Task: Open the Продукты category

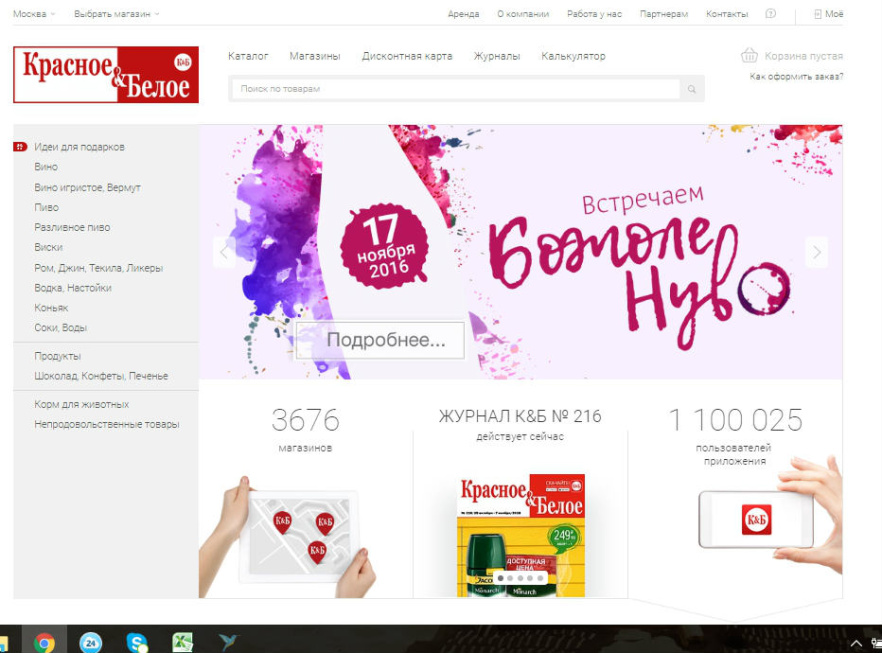Action: (x=57, y=356)
